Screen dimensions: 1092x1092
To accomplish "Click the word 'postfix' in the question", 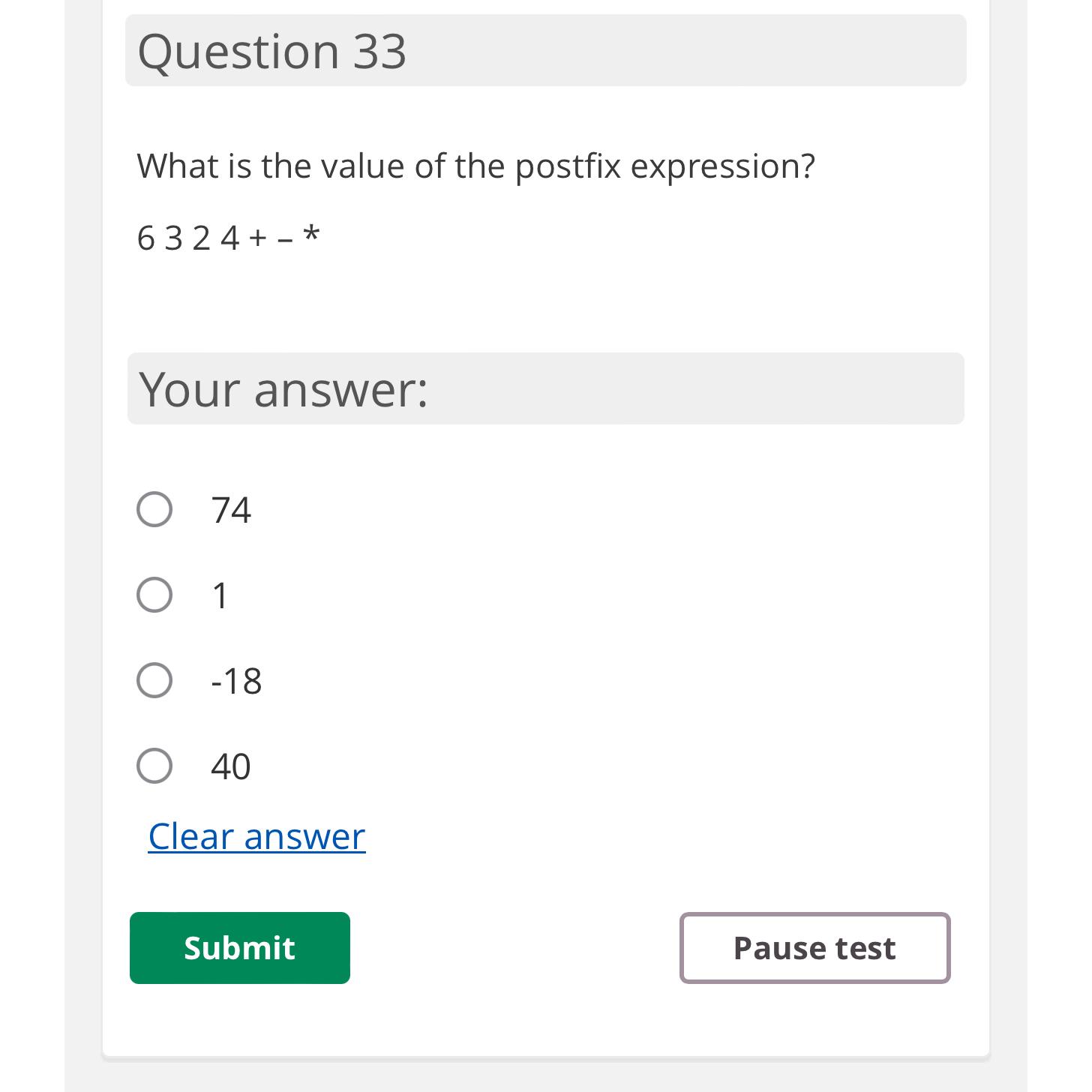I will tap(568, 166).
